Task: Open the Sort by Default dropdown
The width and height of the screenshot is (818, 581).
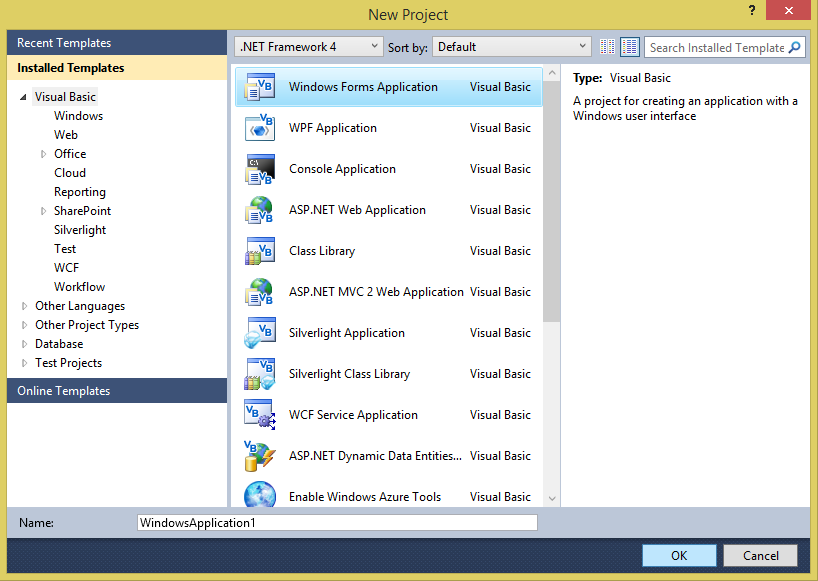Action: click(x=511, y=47)
